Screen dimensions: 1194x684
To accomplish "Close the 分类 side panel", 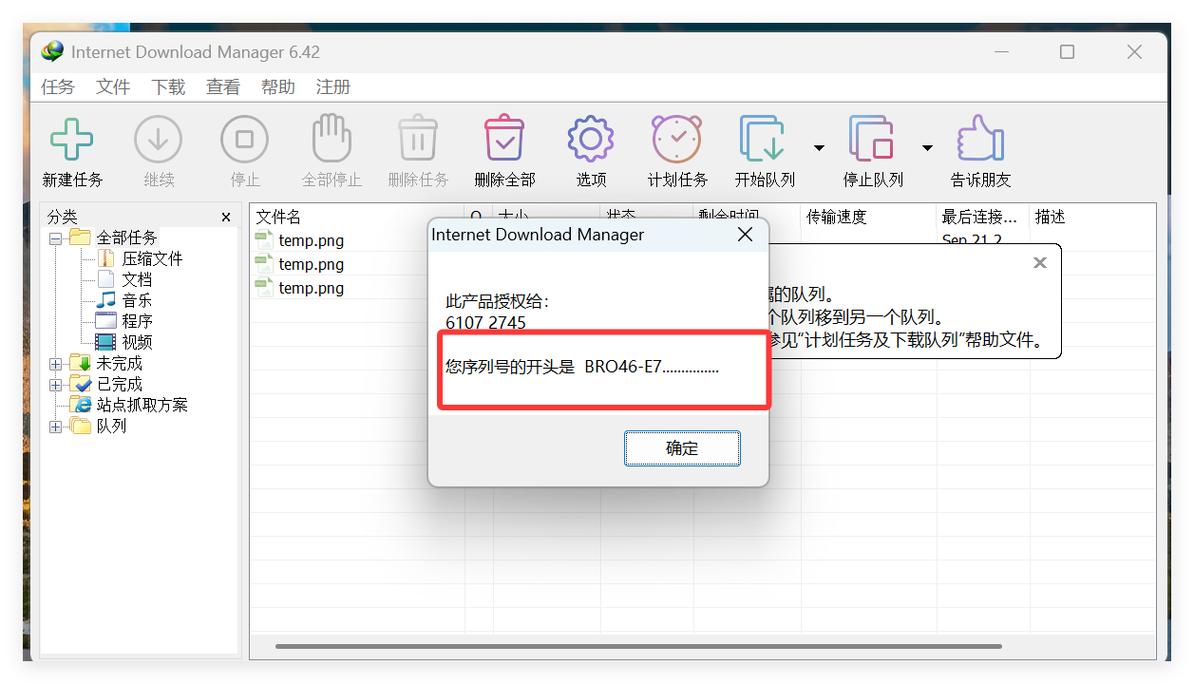I will point(226,217).
